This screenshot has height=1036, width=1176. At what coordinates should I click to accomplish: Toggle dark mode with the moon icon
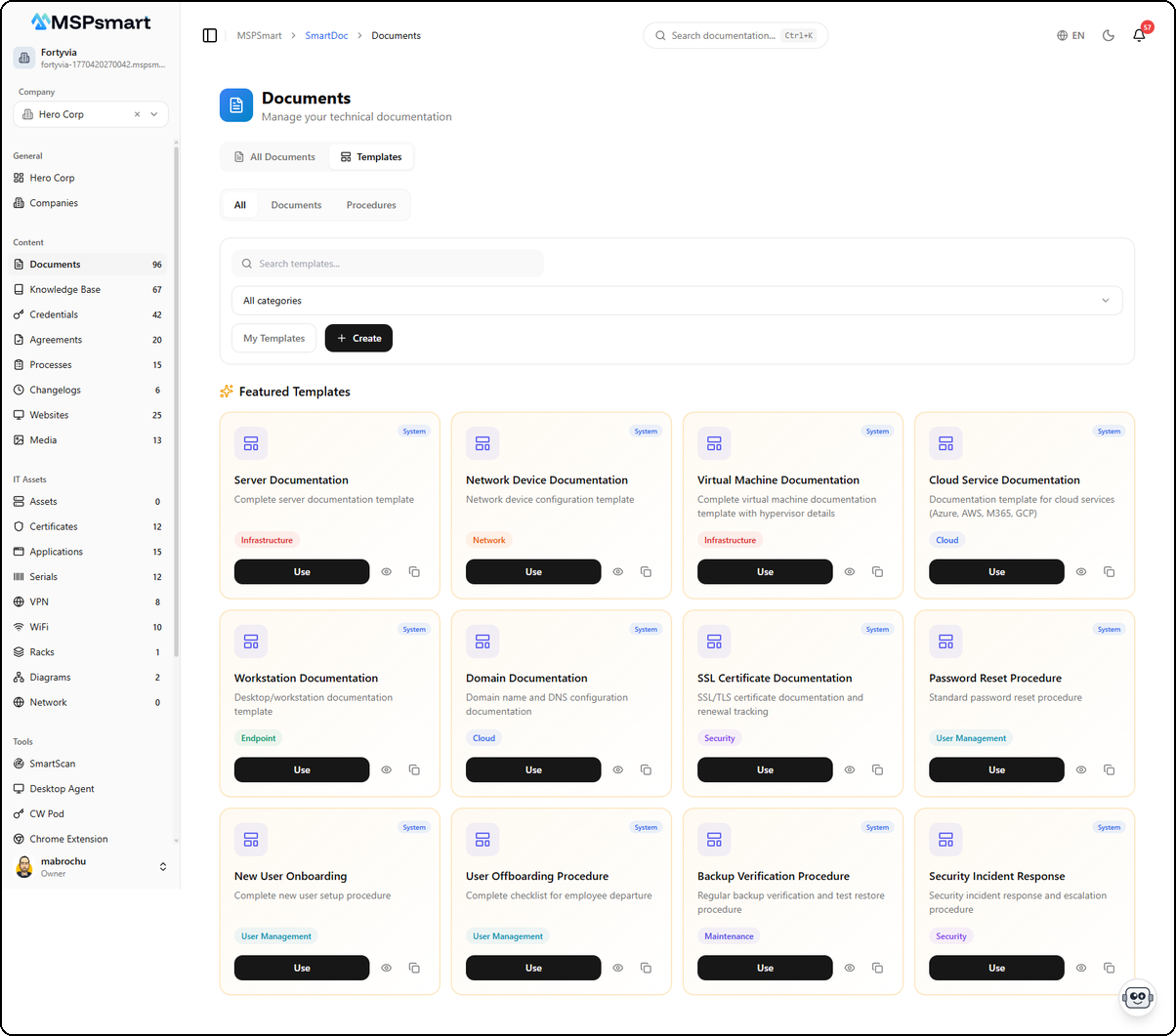(x=1108, y=35)
